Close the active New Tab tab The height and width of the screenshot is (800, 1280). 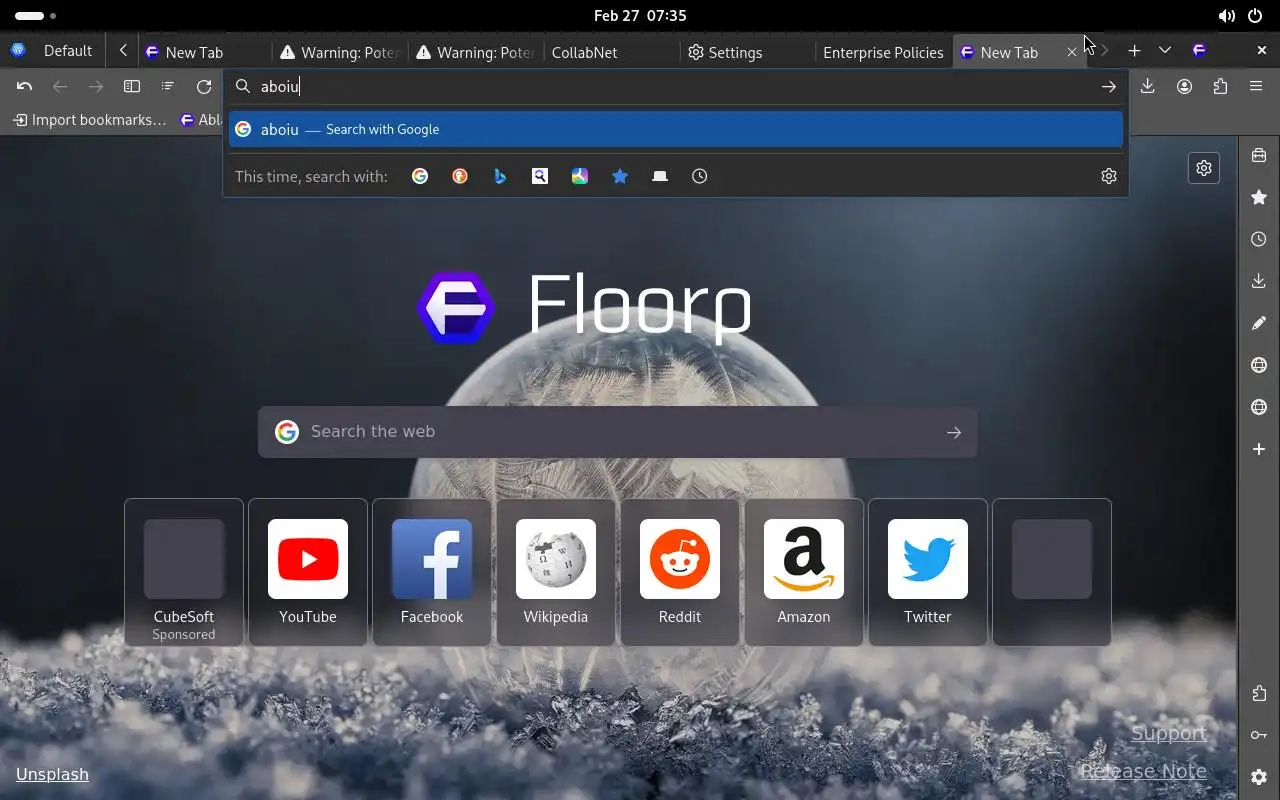coord(1072,52)
